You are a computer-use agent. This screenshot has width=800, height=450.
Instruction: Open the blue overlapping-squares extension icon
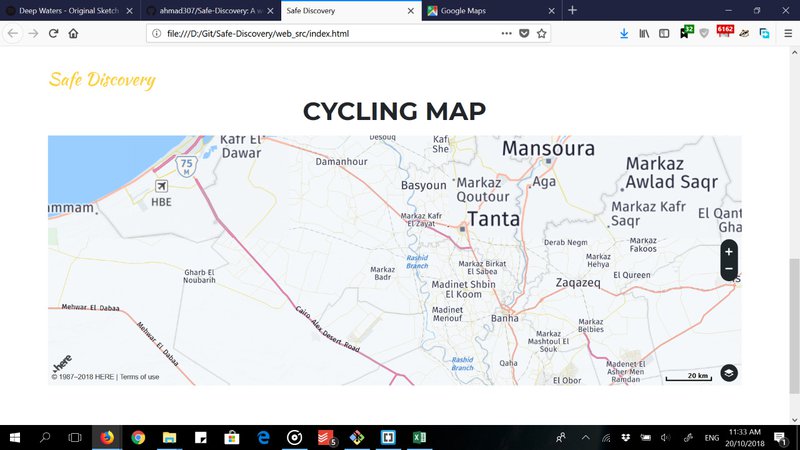click(764, 34)
